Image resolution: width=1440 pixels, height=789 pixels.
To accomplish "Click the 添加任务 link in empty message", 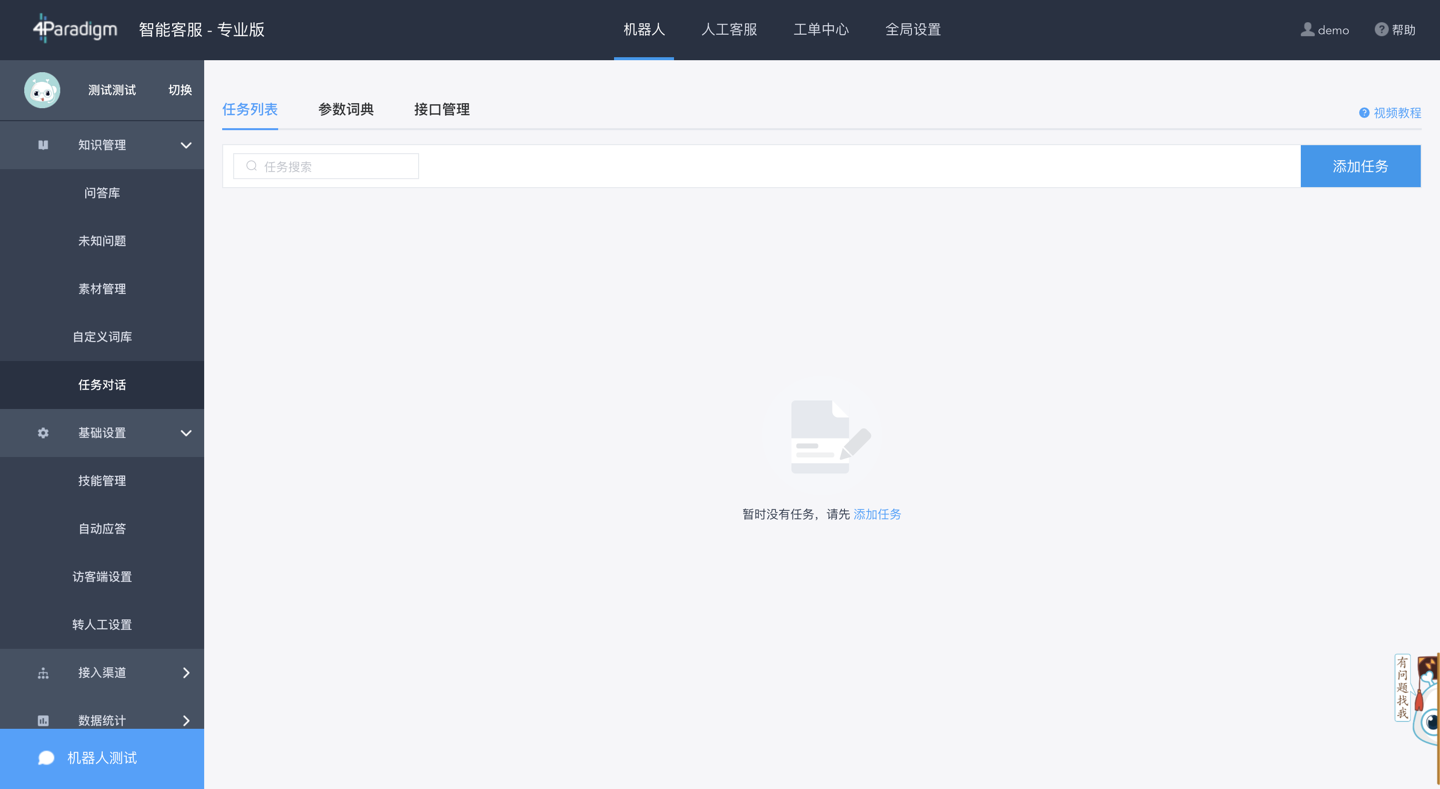I will click(x=877, y=514).
